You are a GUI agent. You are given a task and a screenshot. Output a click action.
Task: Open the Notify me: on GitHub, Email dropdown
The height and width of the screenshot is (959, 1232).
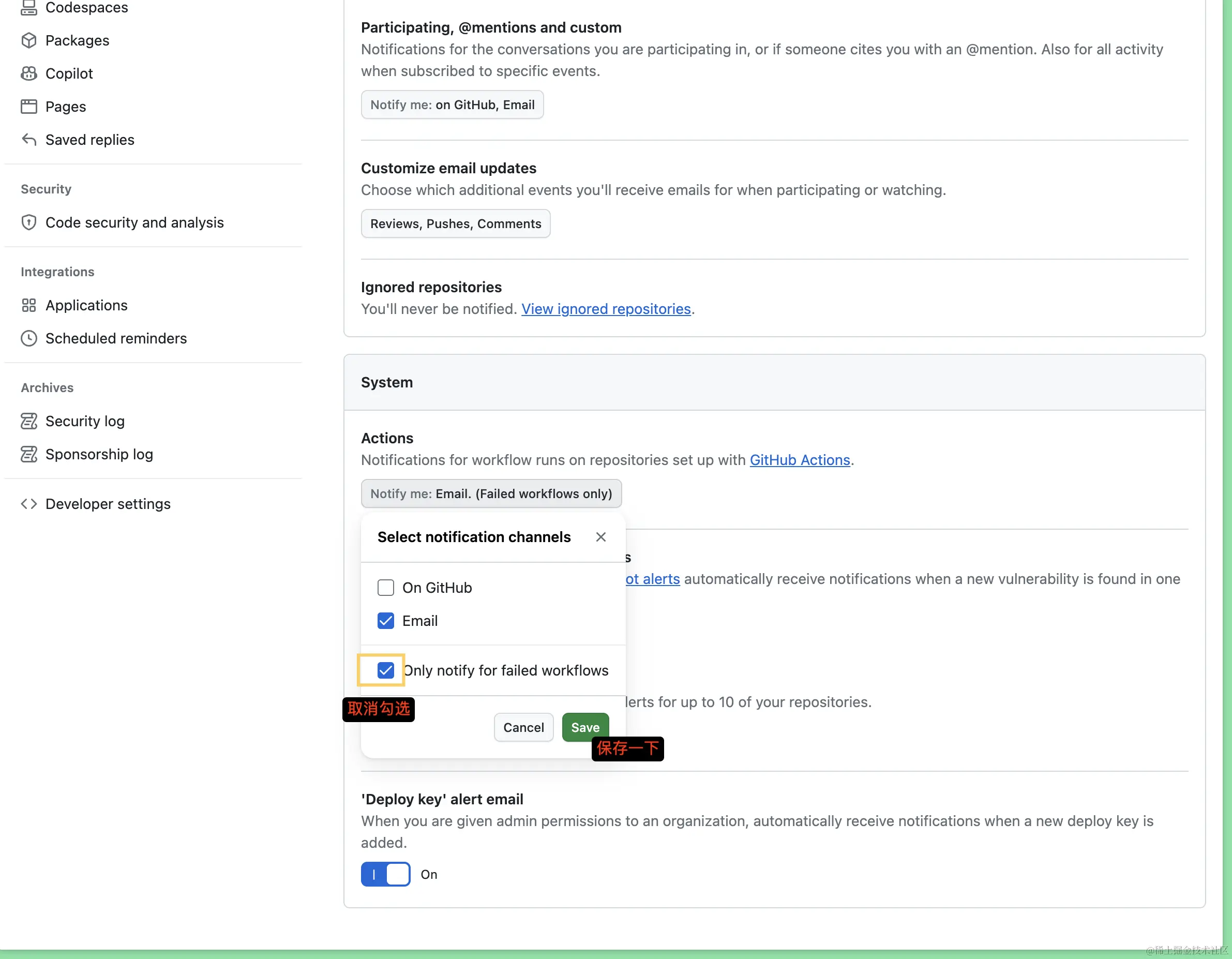pyautogui.click(x=453, y=105)
